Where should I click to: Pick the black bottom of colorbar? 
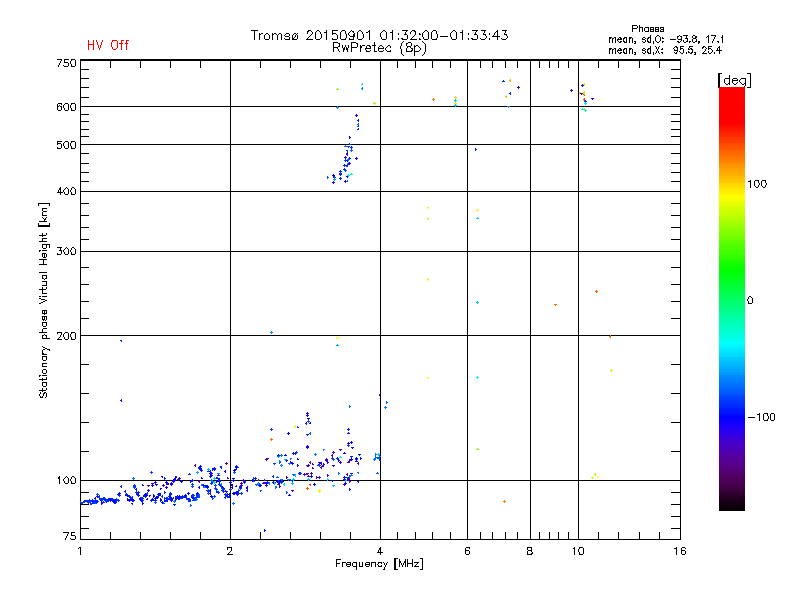click(x=732, y=503)
